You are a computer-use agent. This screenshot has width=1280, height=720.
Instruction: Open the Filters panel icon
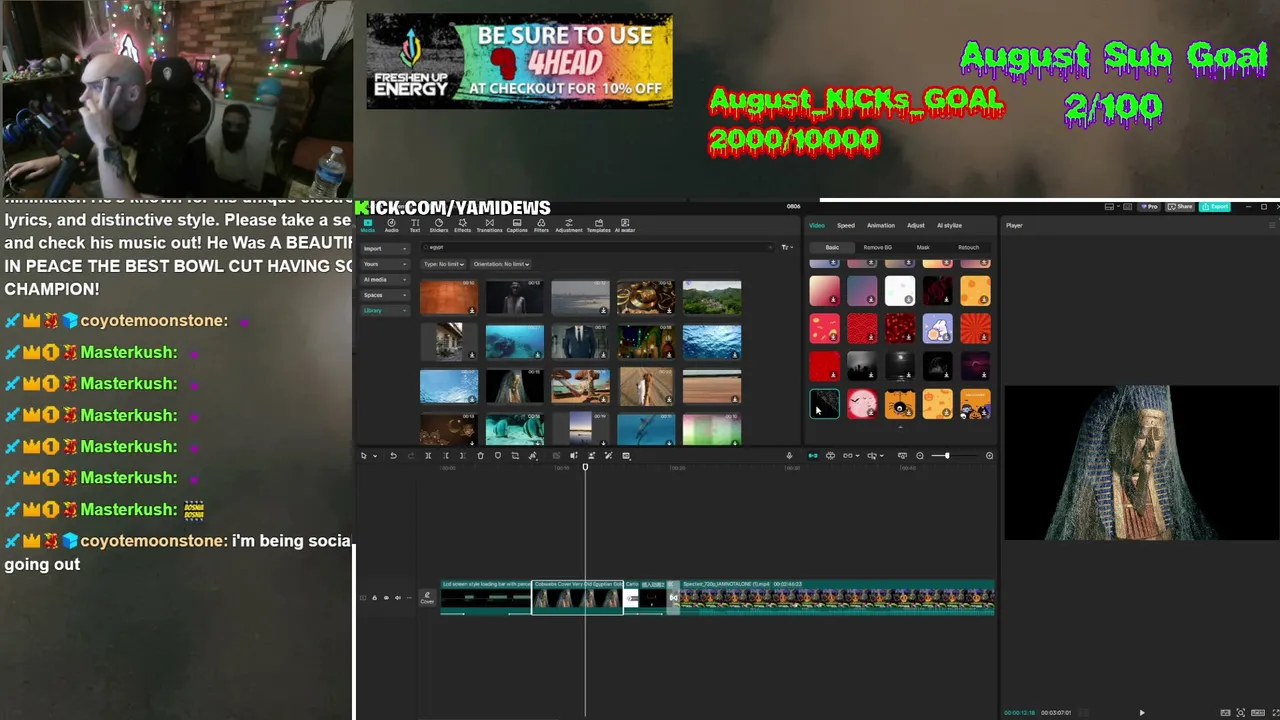(541, 225)
